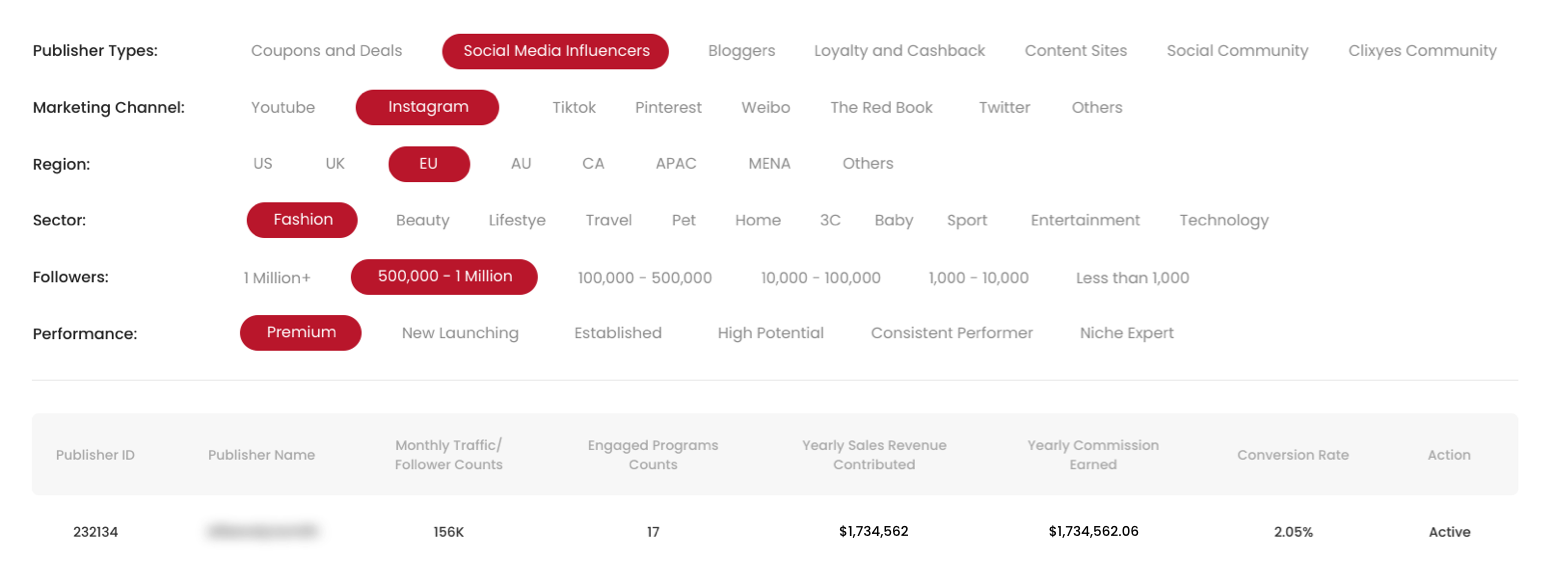Set region filter to US

tap(263, 164)
